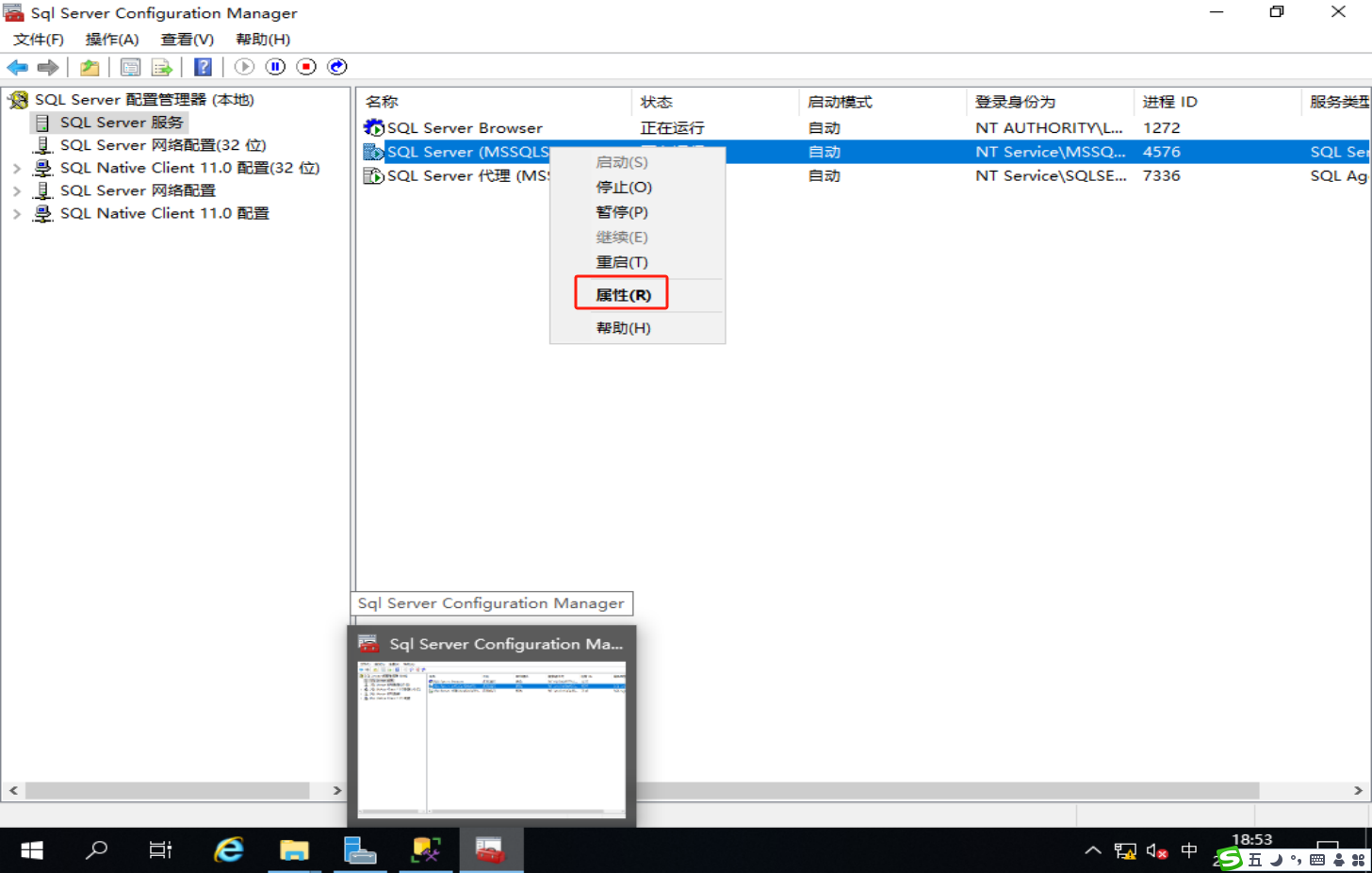Select SQL Native Client 11.0 配置(32 位) node

point(189,168)
